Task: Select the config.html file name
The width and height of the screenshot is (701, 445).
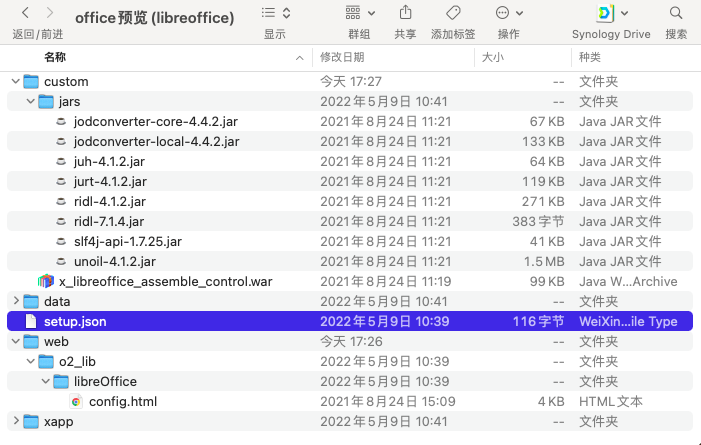Action: tap(123, 402)
